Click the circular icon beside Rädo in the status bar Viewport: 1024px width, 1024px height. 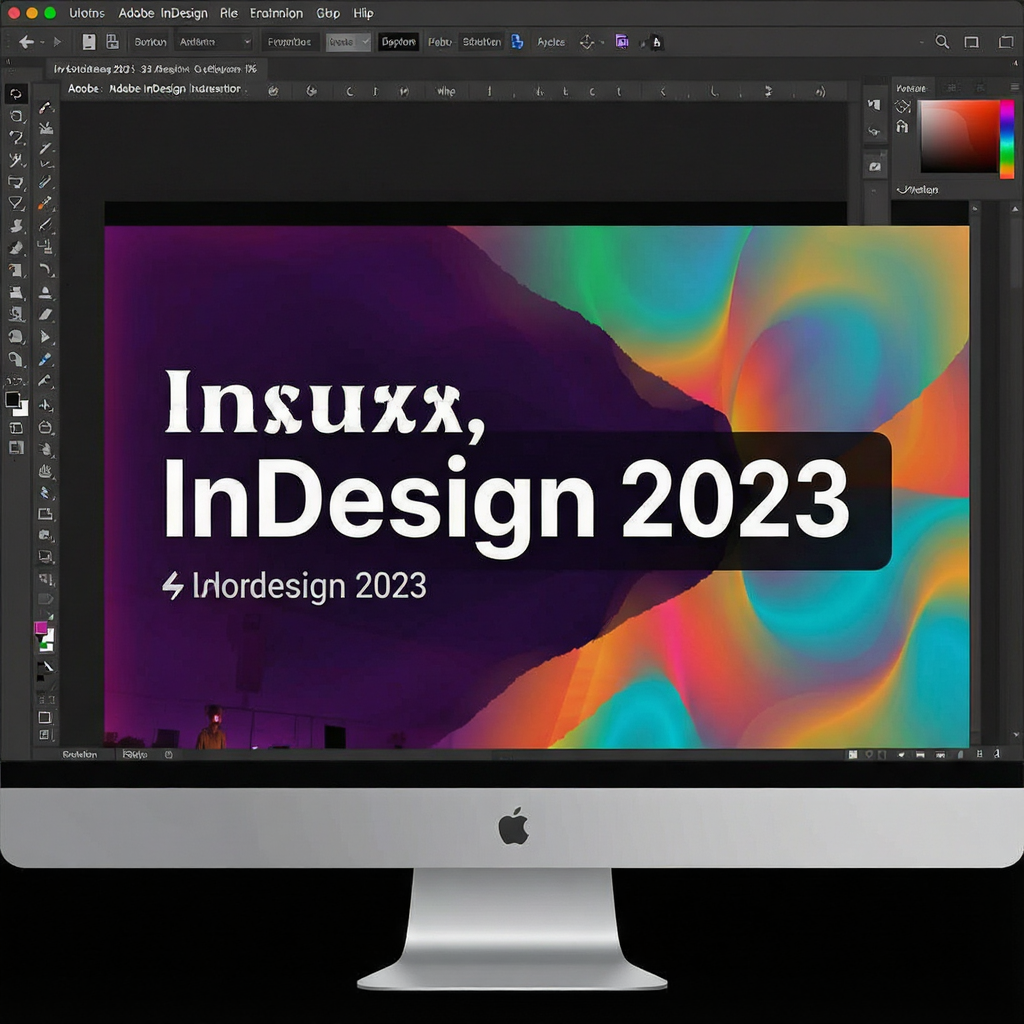[x=168, y=754]
